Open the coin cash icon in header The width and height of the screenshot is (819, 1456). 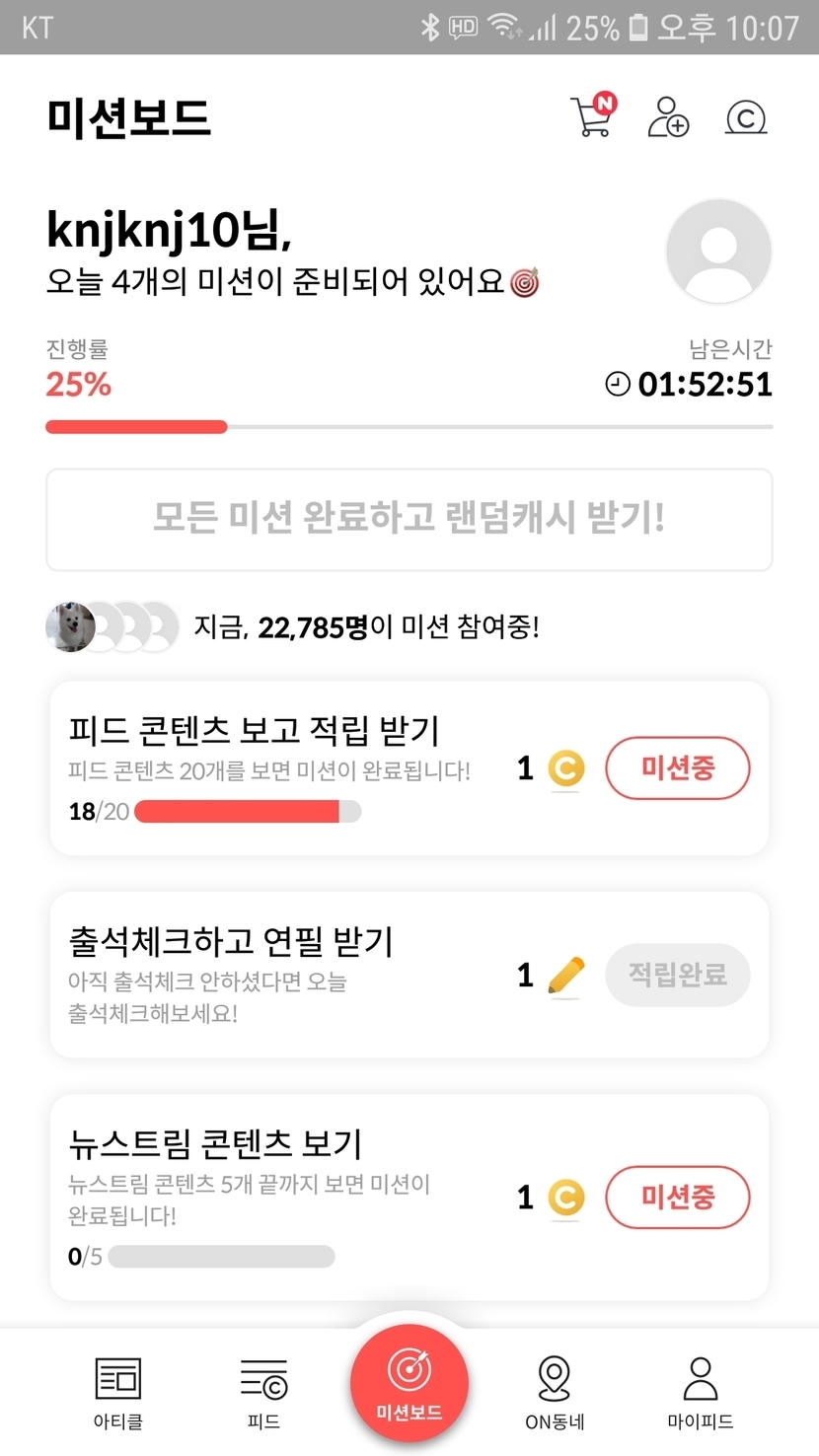746,118
